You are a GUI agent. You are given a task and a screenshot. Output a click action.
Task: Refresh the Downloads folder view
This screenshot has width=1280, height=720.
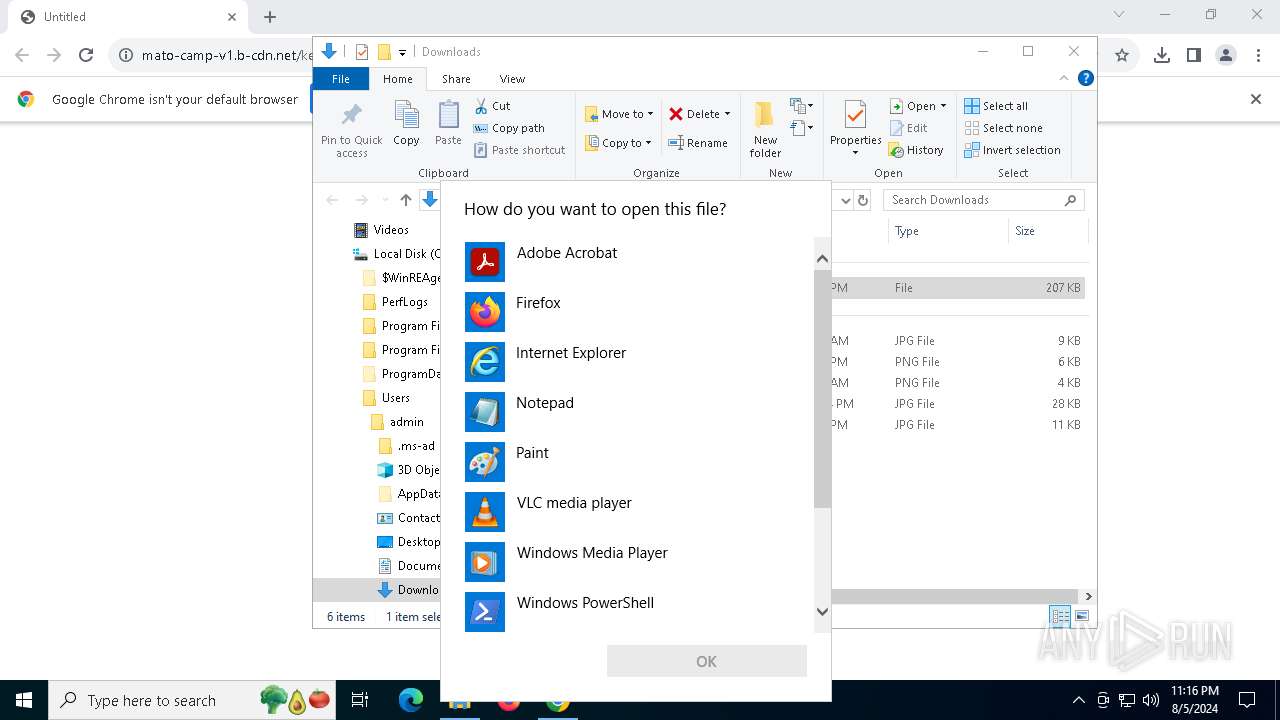(863, 200)
